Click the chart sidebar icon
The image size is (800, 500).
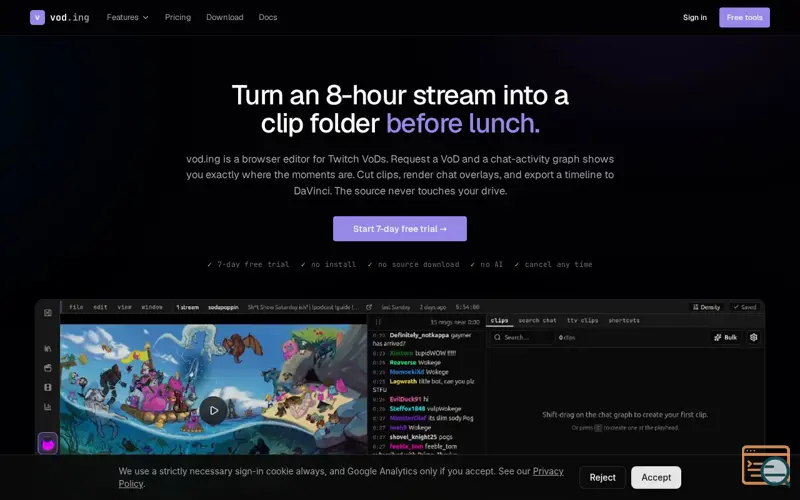pyautogui.click(x=48, y=407)
